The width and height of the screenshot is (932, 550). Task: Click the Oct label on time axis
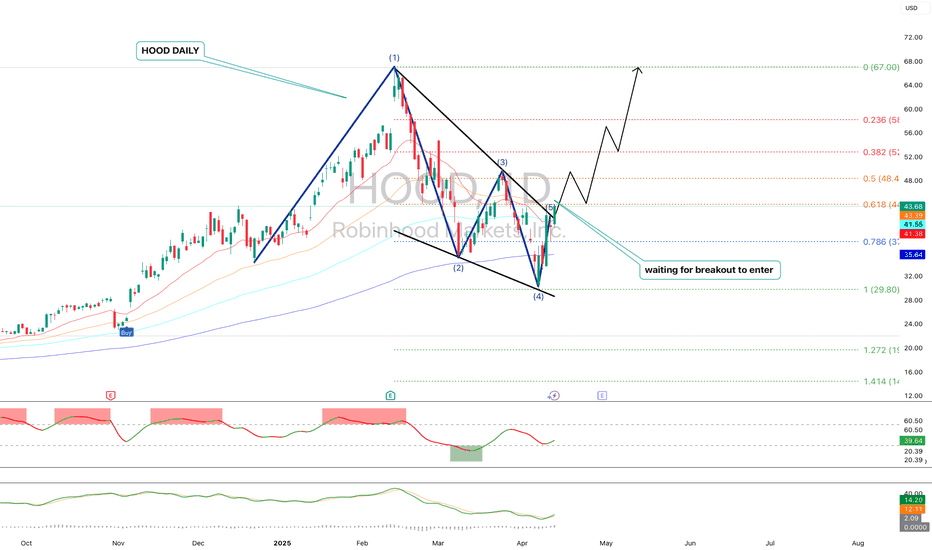pos(26,543)
